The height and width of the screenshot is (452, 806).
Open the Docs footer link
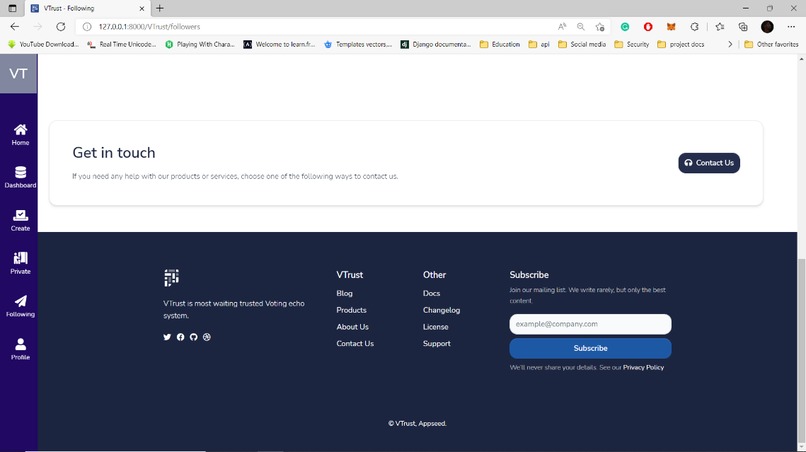431,293
